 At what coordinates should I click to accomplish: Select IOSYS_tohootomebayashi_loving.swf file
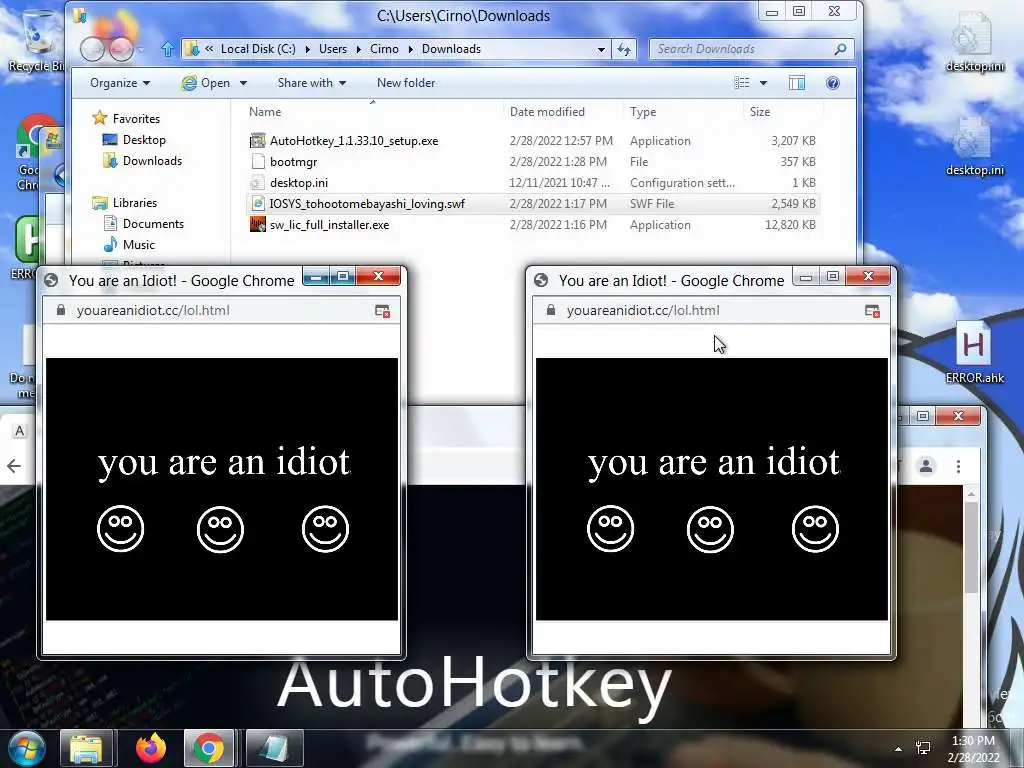coord(532,203)
